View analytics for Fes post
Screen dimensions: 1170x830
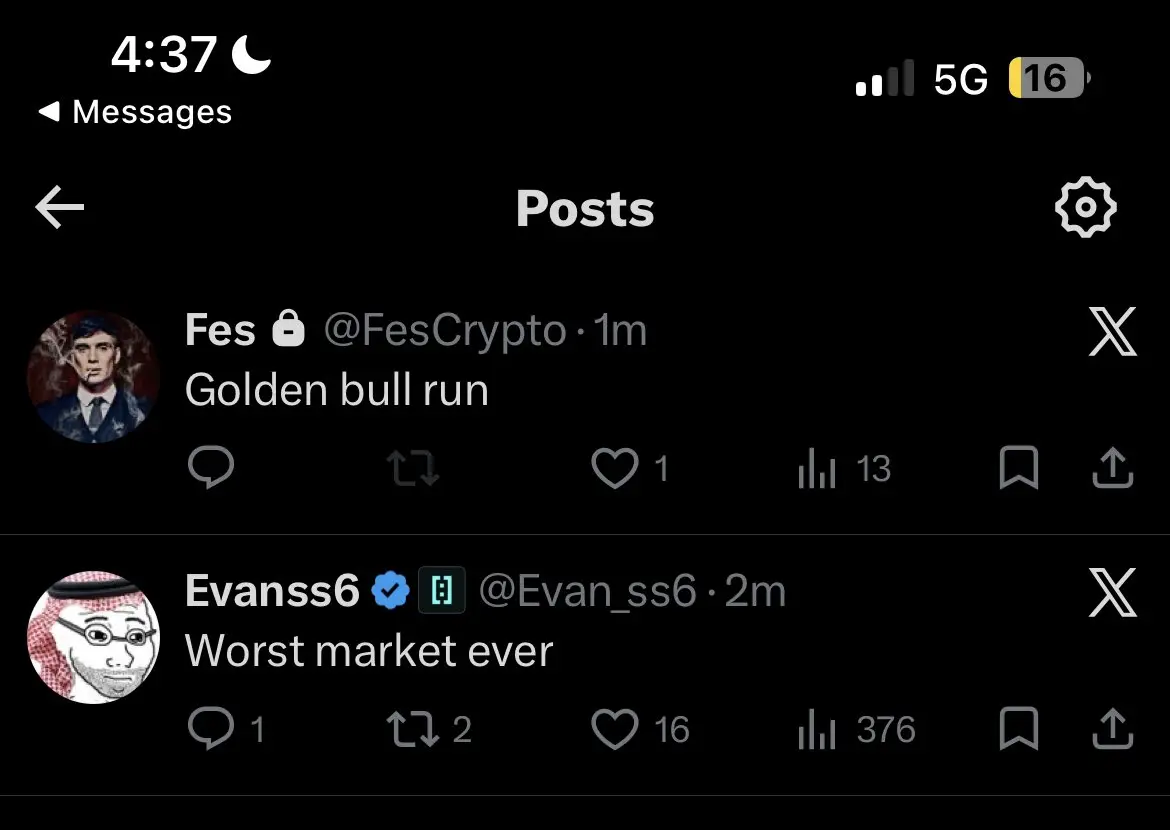pos(818,468)
